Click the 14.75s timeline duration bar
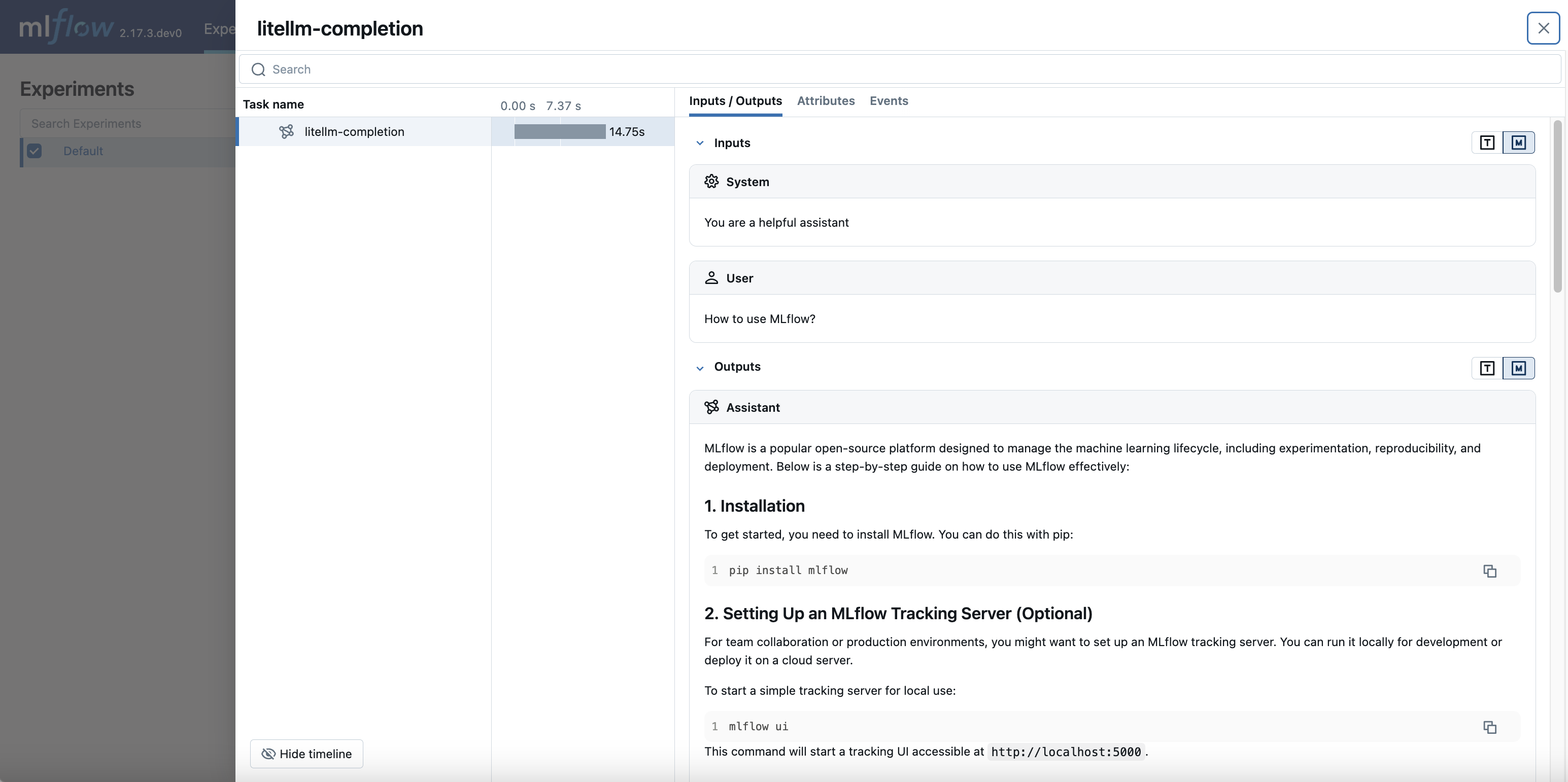1568x782 pixels. [559, 131]
